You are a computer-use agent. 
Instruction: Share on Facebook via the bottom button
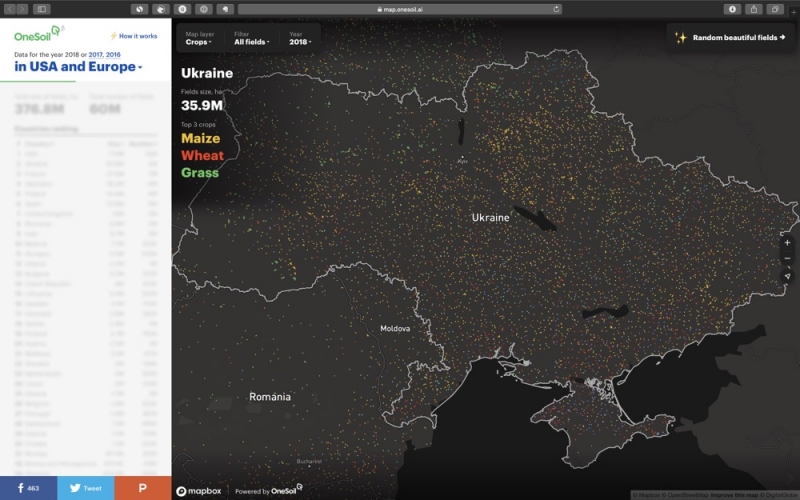click(28, 488)
